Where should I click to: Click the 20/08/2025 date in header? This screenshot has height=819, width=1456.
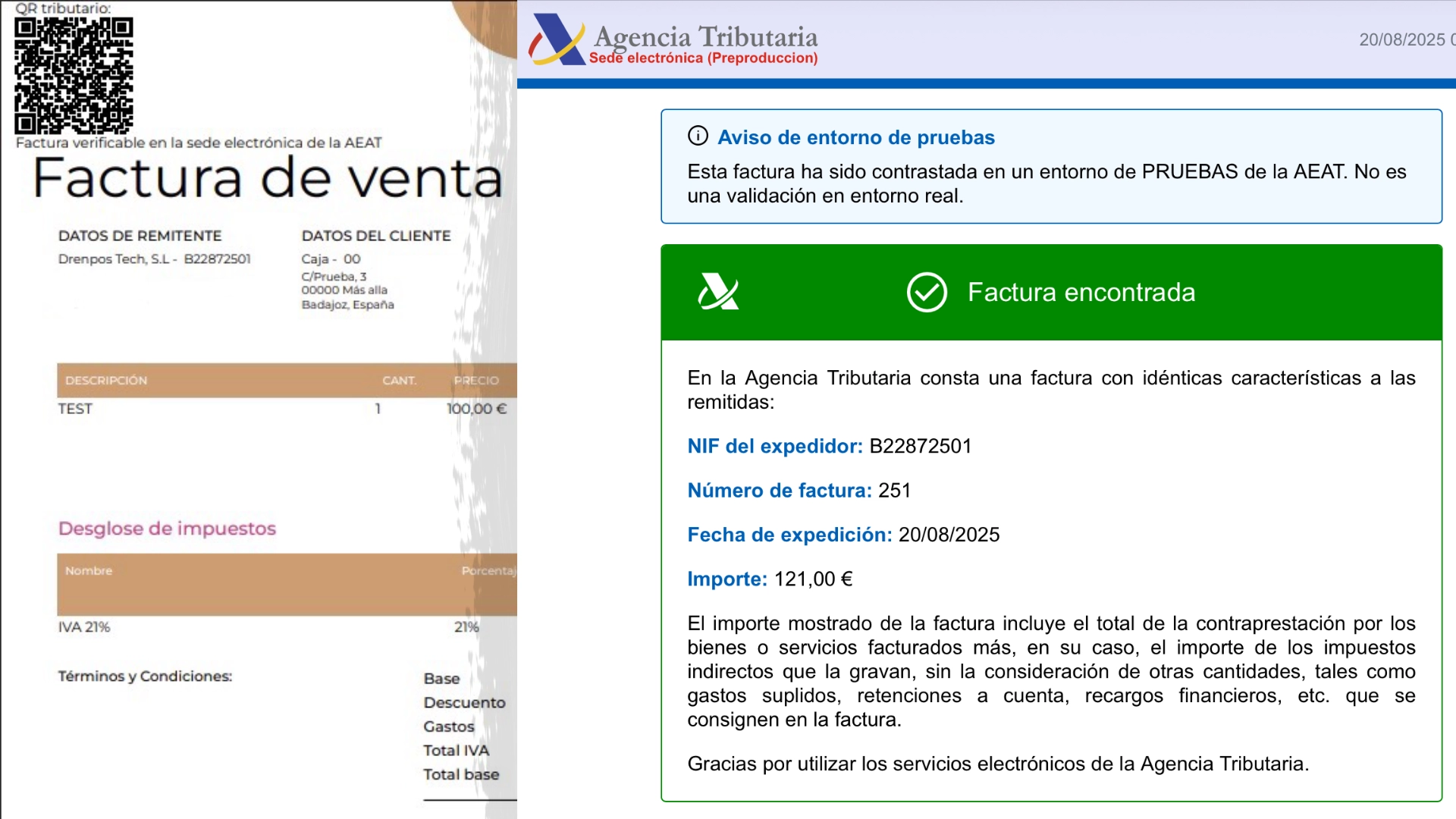point(1402,39)
